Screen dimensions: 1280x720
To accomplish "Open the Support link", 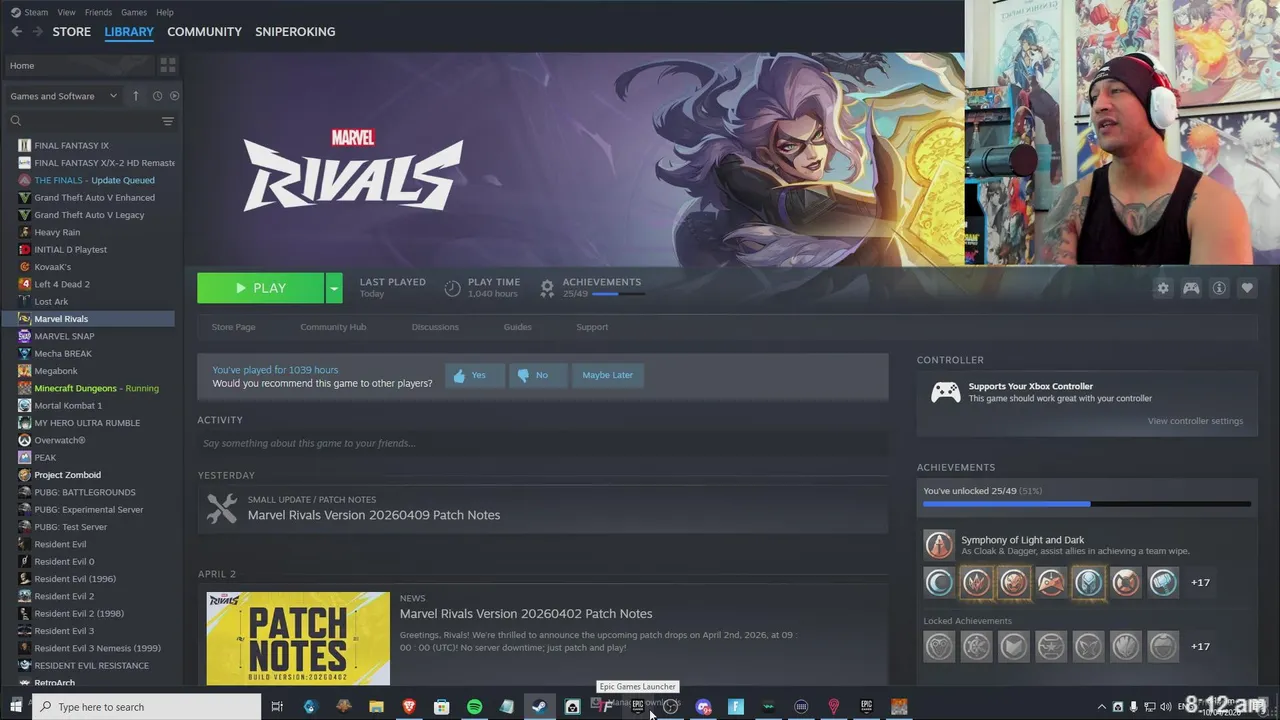I will [592, 327].
